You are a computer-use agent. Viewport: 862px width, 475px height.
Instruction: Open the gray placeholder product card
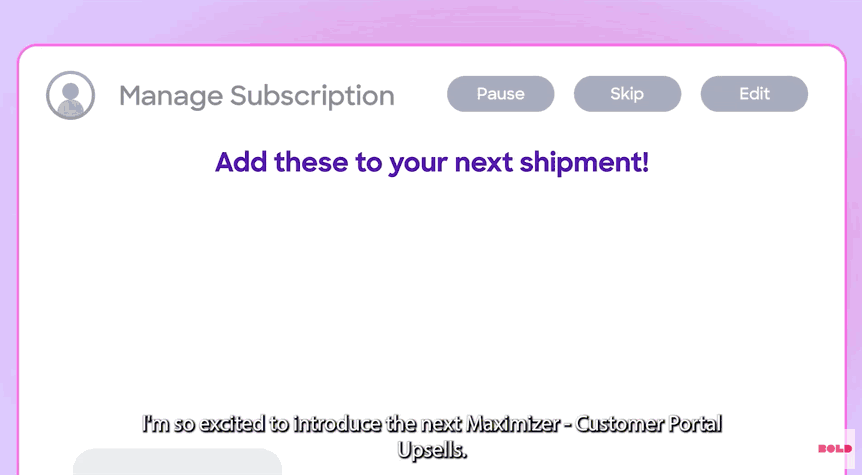(x=178, y=462)
